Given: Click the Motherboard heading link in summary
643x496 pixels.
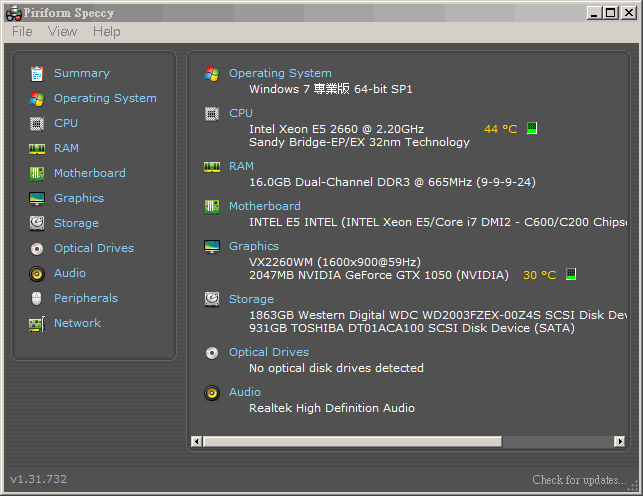Looking at the screenshot, I should point(264,206).
